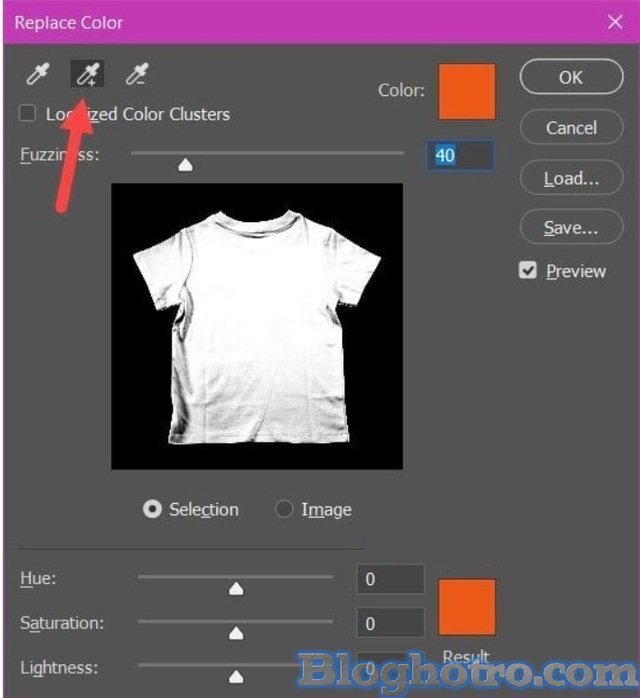Choose the Image radio option
Screen dimensions: 640x698
pos(284,509)
